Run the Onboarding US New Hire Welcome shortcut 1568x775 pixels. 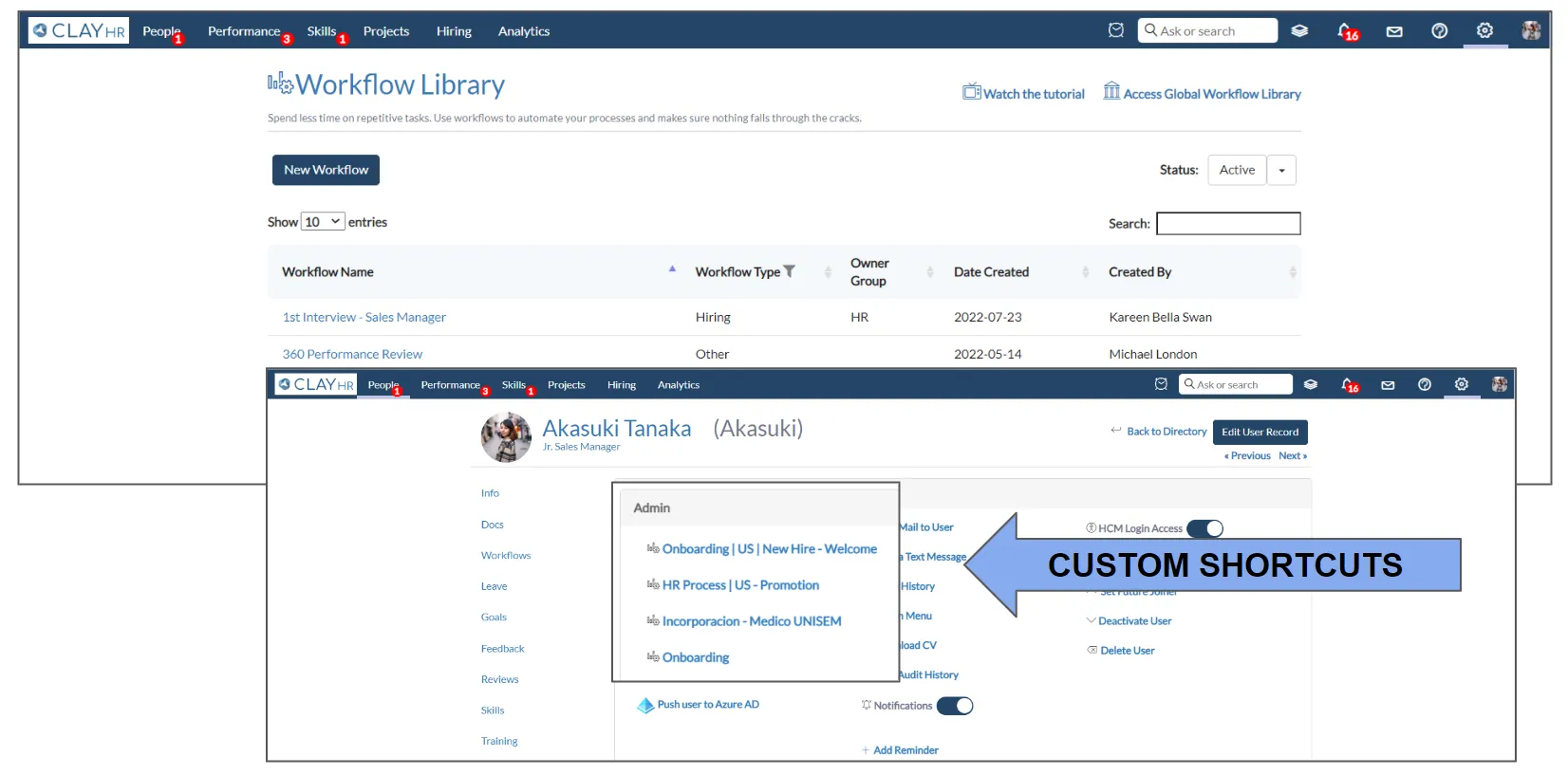tap(770, 549)
